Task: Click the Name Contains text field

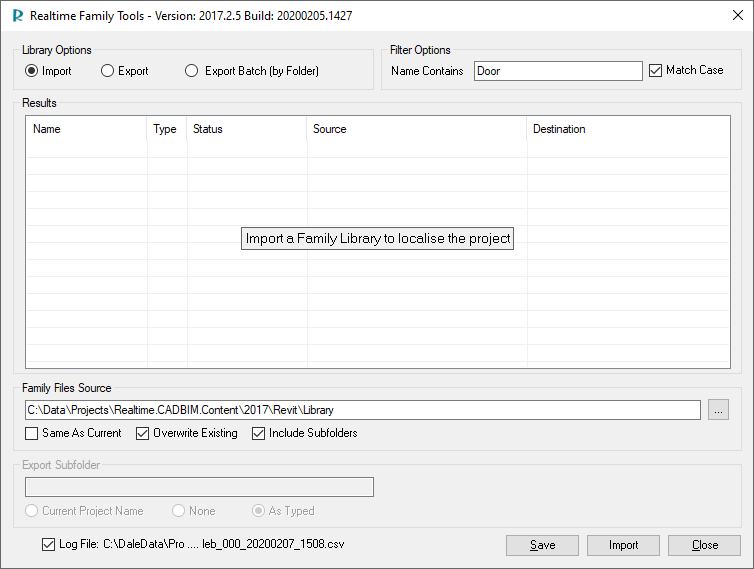Action: [x=558, y=71]
